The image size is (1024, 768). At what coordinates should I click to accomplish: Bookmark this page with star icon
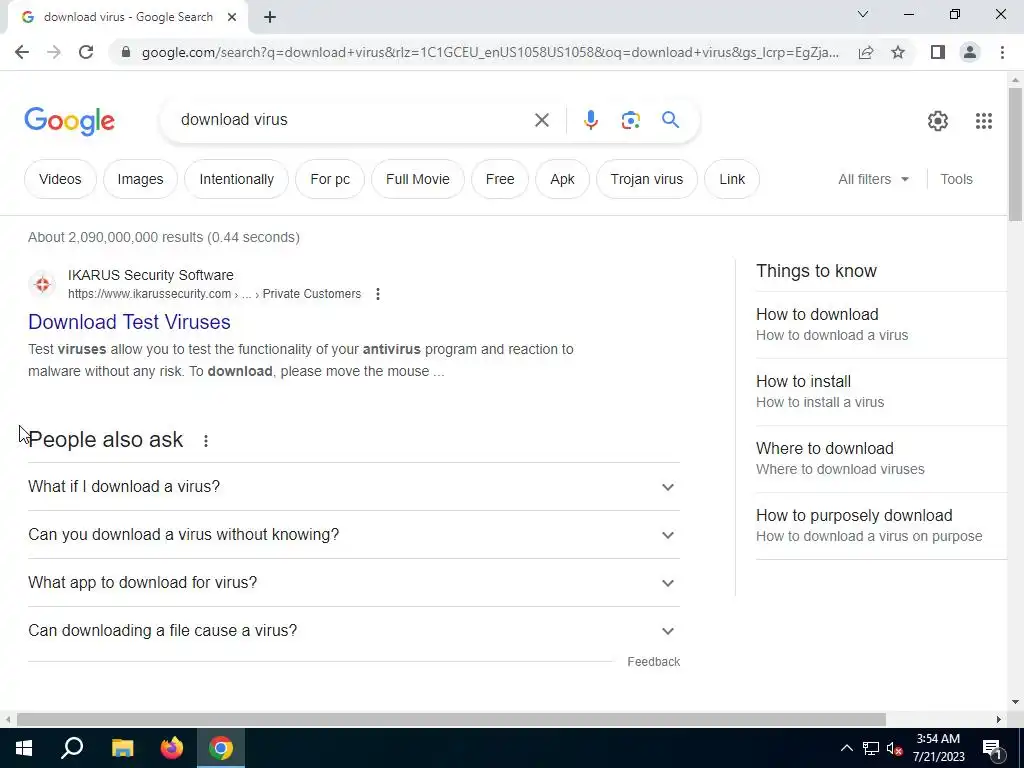[898, 52]
